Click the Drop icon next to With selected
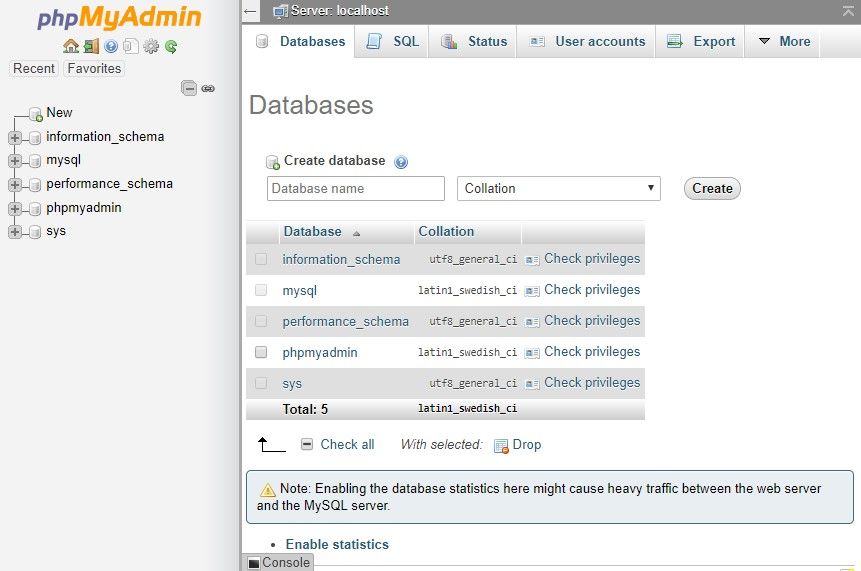This screenshot has width=861, height=571. click(501, 446)
